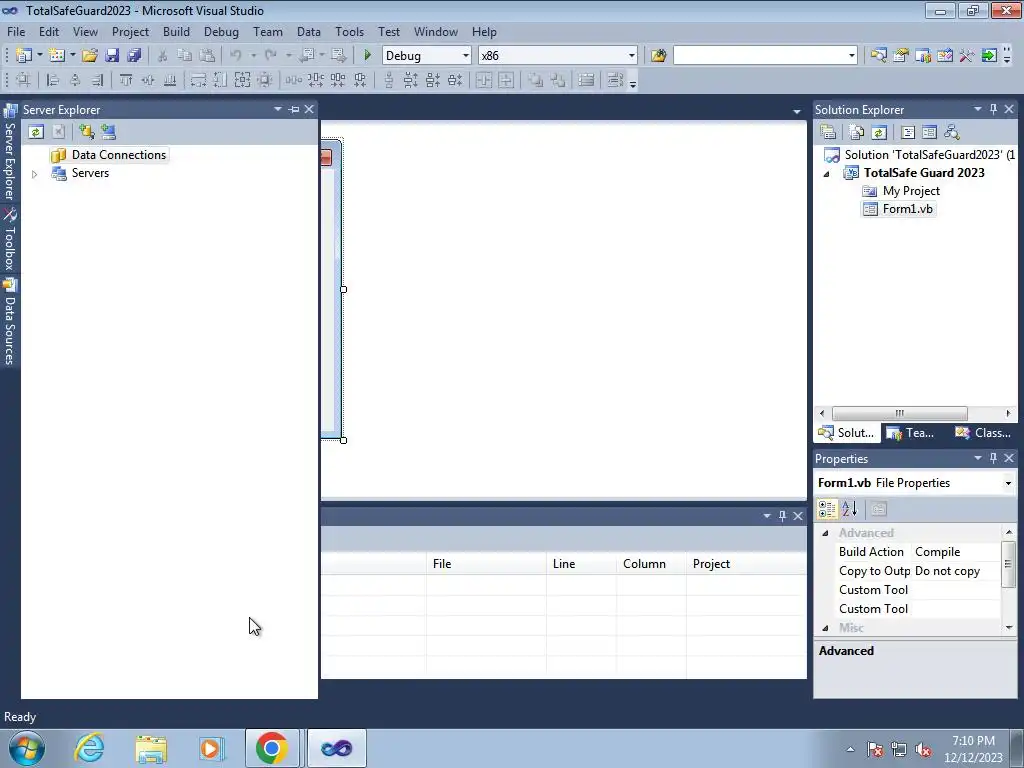
Task: Click Show All Files in Solution Explorer
Action: click(x=857, y=132)
